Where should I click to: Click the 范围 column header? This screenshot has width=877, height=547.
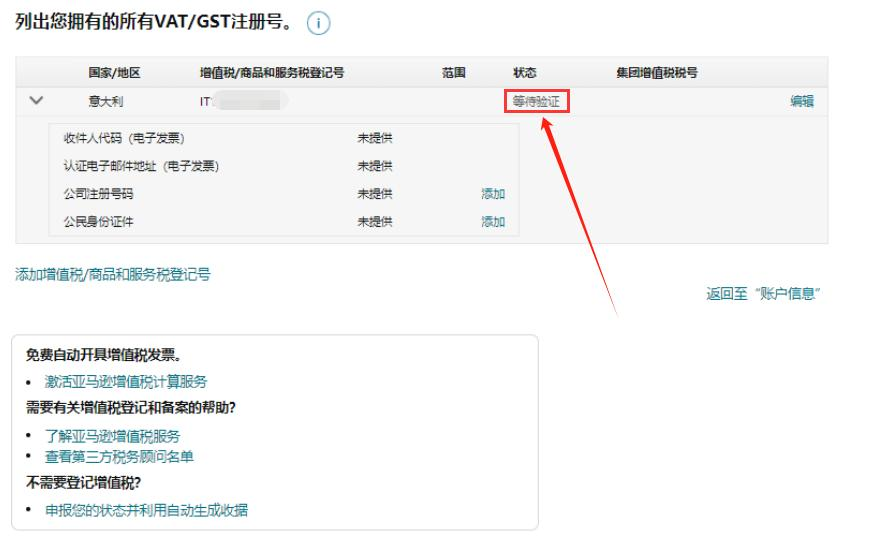(x=454, y=73)
